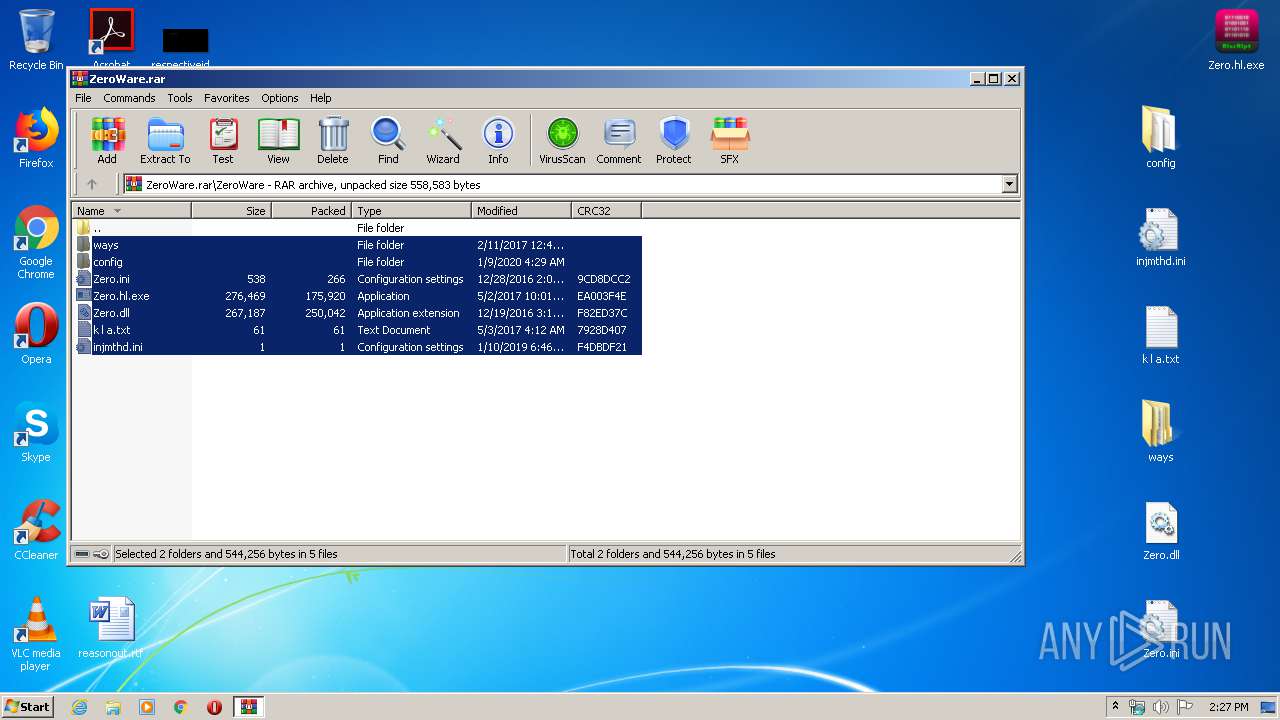Run VirusScan on archive

562,140
